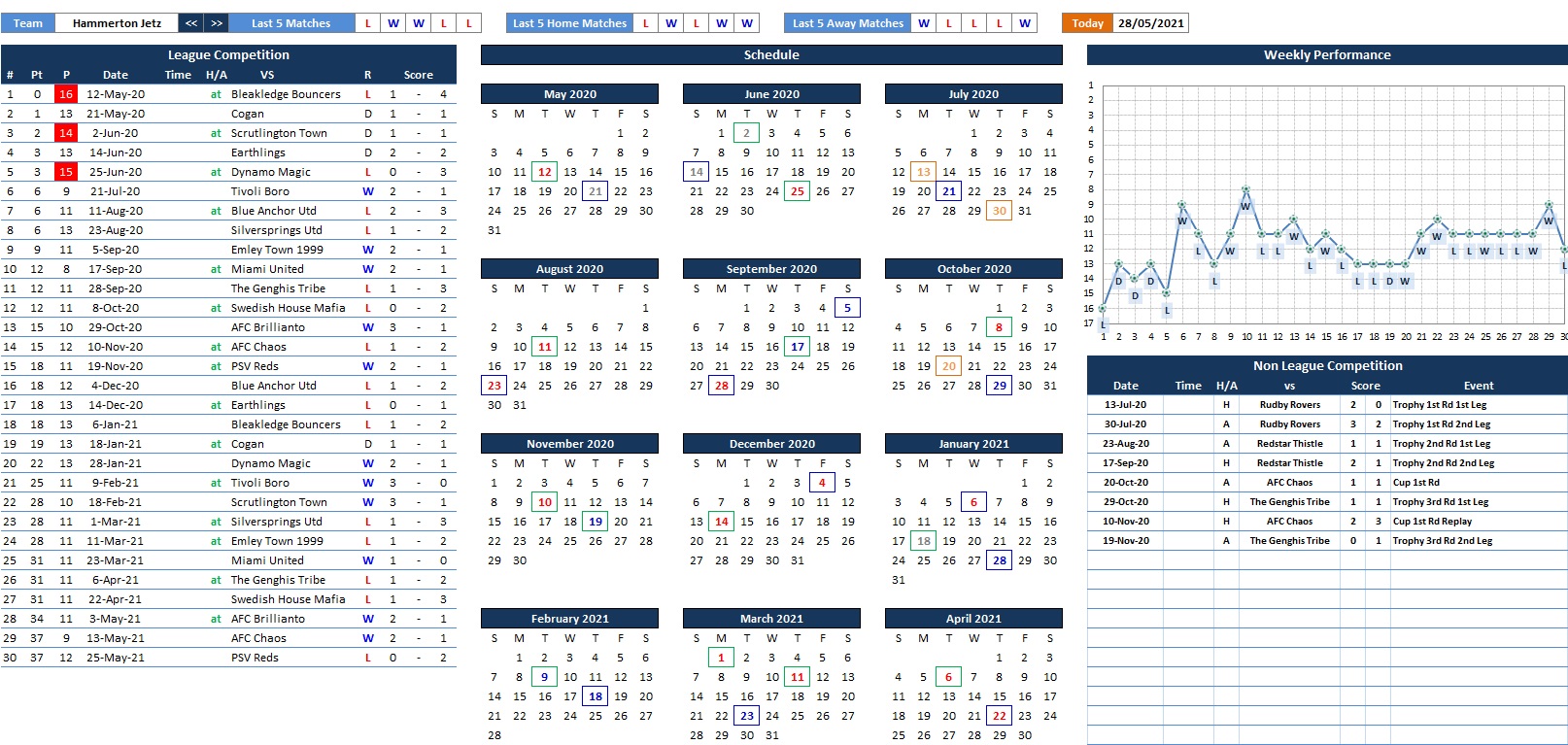Select the Today date field 28/05/2021
This screenshot has width=1568, height=745.
(1150, 23)
